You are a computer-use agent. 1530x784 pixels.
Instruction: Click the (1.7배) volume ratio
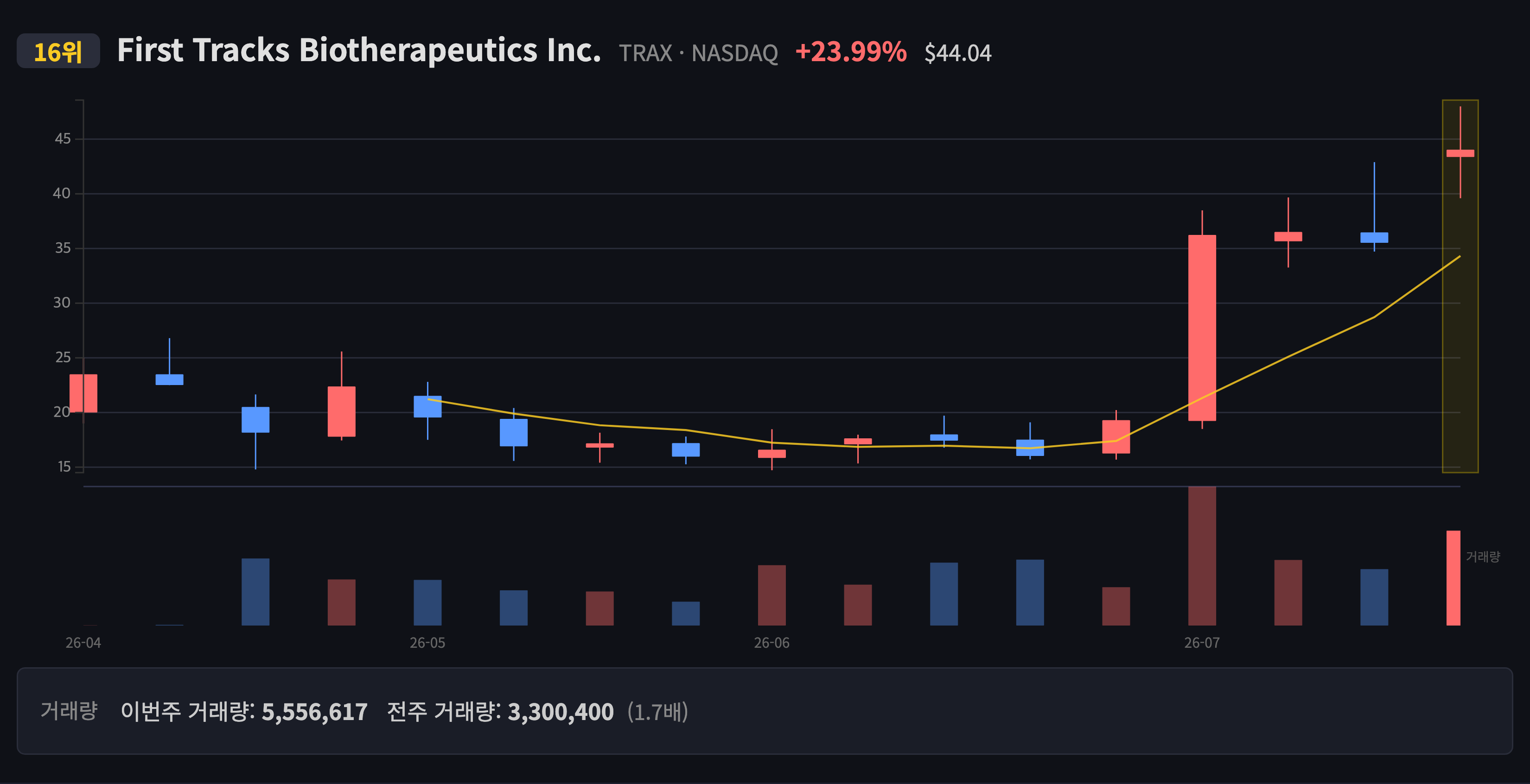coord(657,712)
